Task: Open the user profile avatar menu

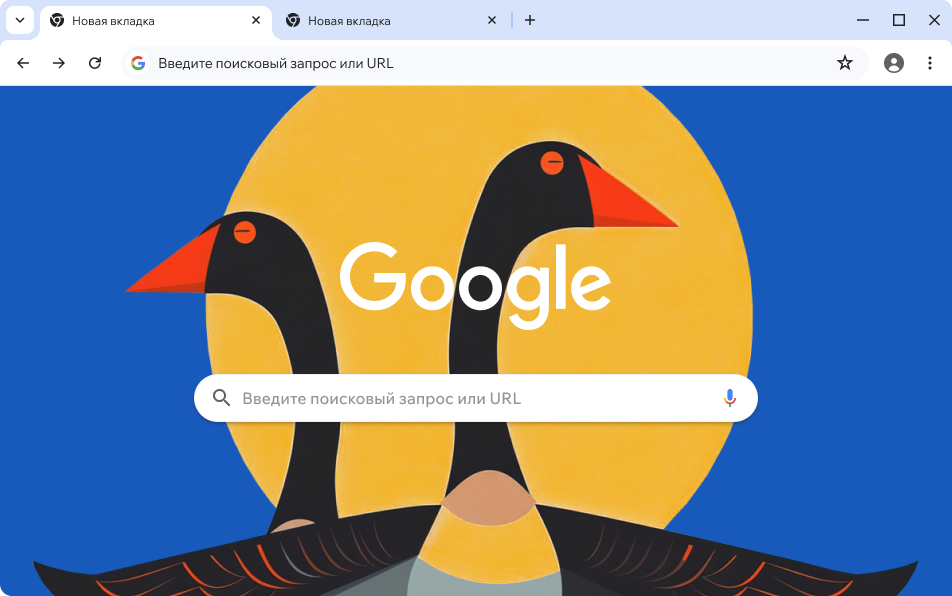Action: click(x=894, y=63)
